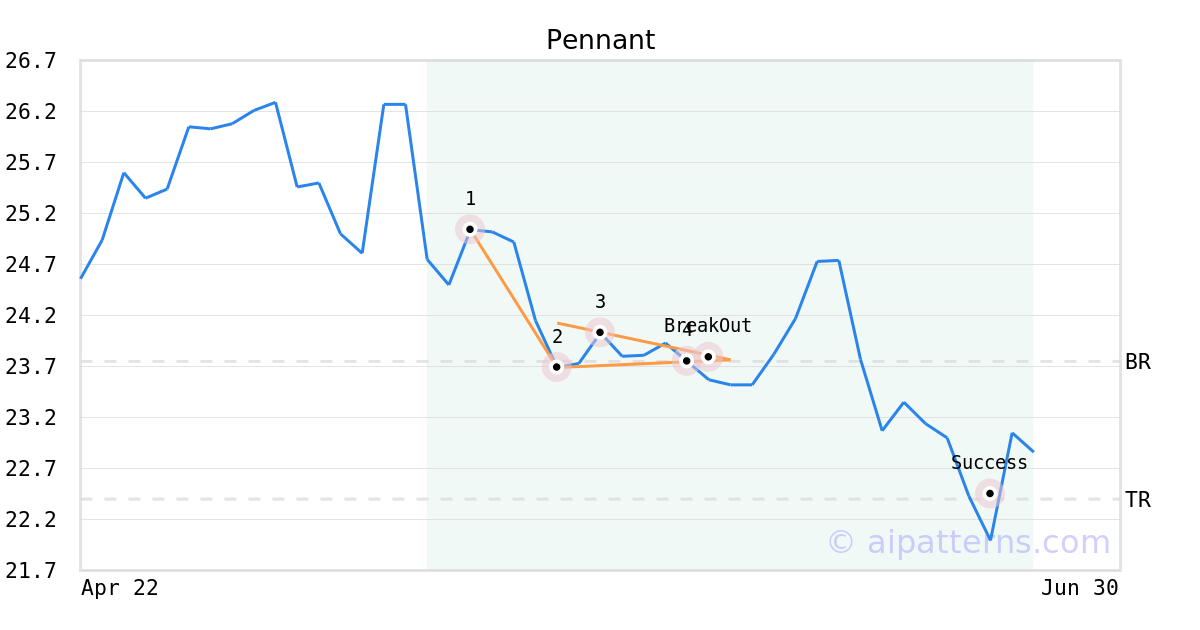Click the 25.2 y-axis tick label

(x=31, y=214)
